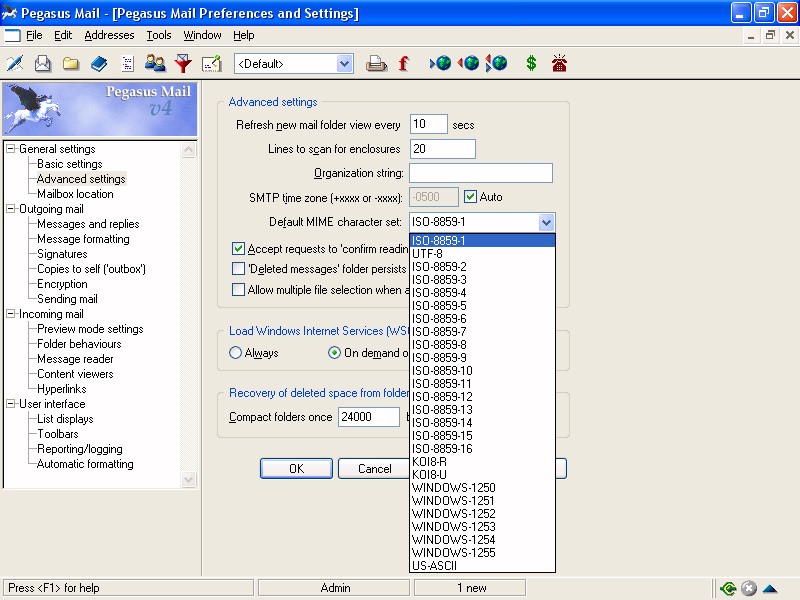Uncheck the Auto time zone checkbox
This screenshot has height=600, width=800.
click(x=471, y=197)
